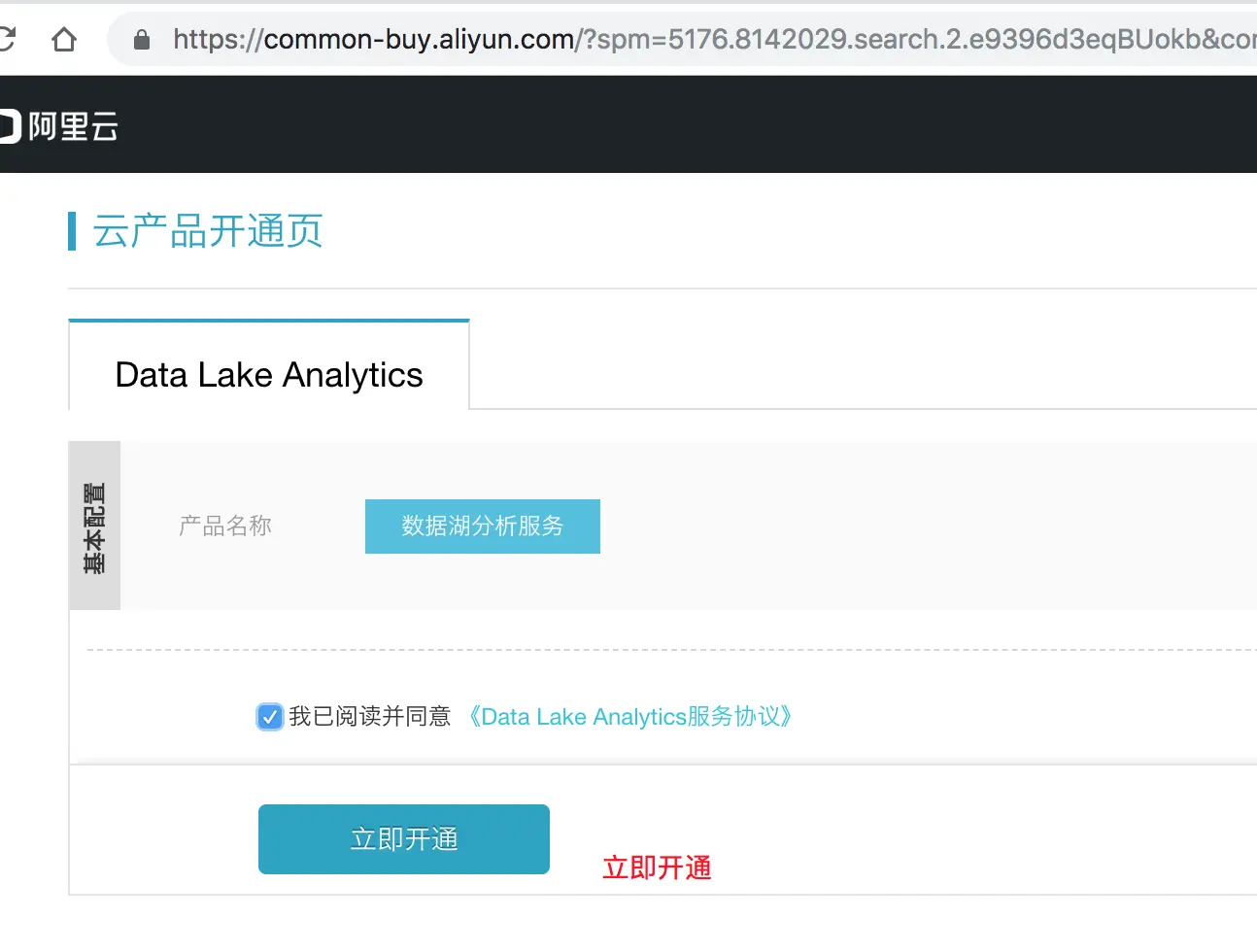Select the Data Lake Analytics tab
The height and width of the screenshot is (952, 1257).
(x=269, y=365)
